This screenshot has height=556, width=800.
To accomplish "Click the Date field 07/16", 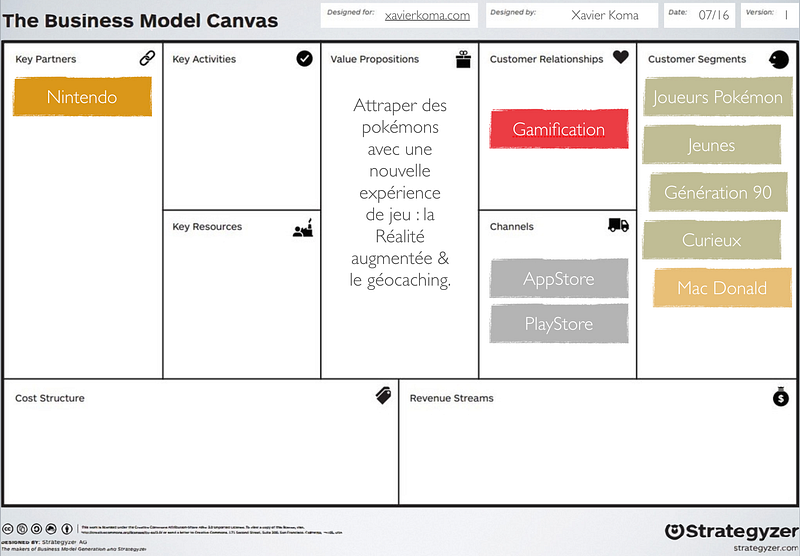I will [698, 15].
